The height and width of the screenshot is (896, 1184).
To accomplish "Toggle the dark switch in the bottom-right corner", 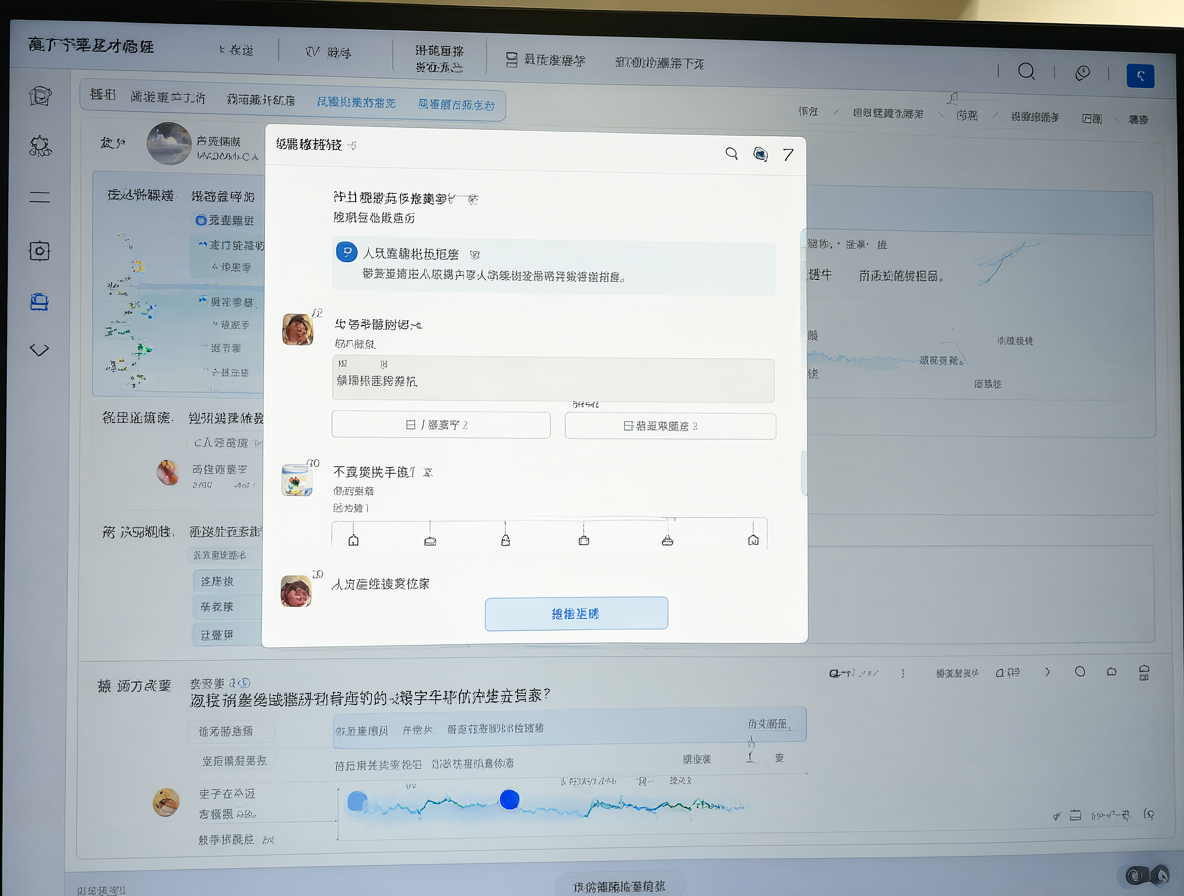I will pyautogui.click(x=1147, y=875).
